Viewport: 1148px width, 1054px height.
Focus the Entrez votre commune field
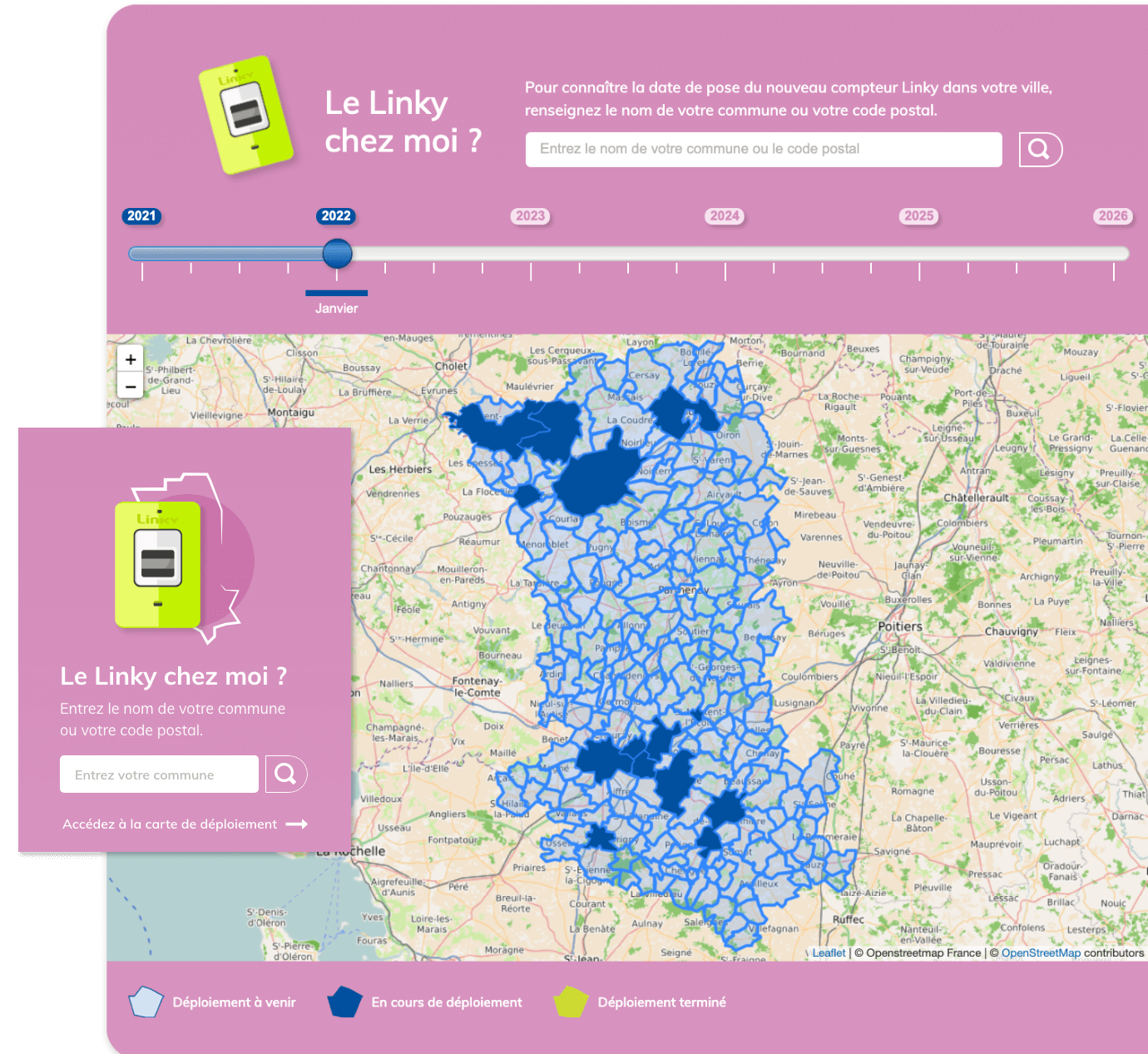159,774
